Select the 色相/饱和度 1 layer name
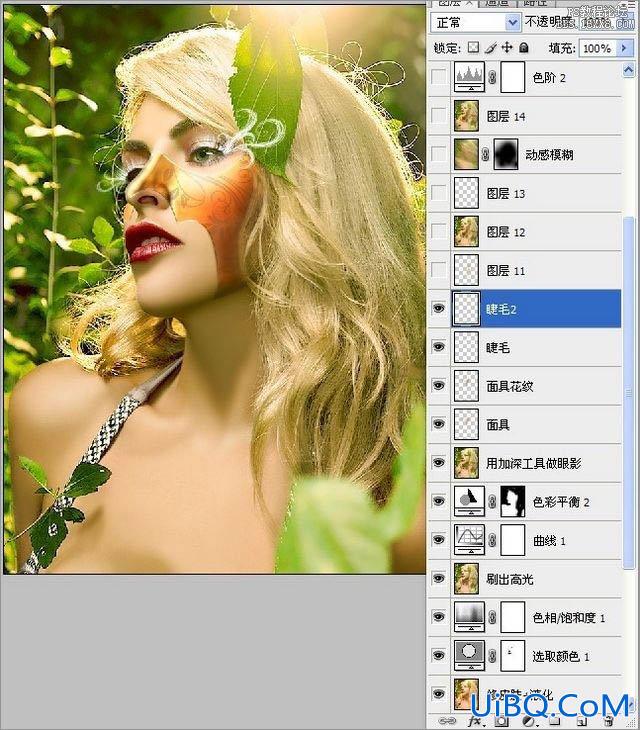 coord(568,618)
